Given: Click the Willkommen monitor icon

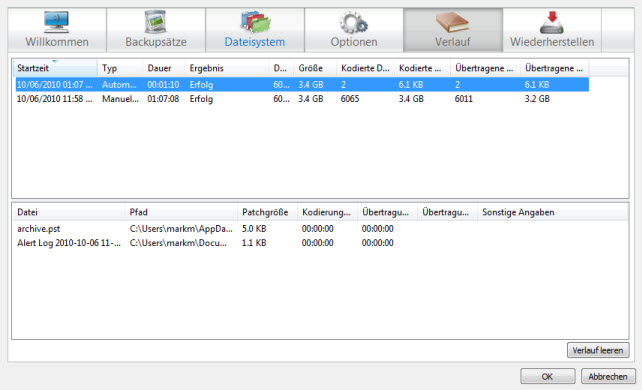Looking at the screenshot, I should [57, 22].
